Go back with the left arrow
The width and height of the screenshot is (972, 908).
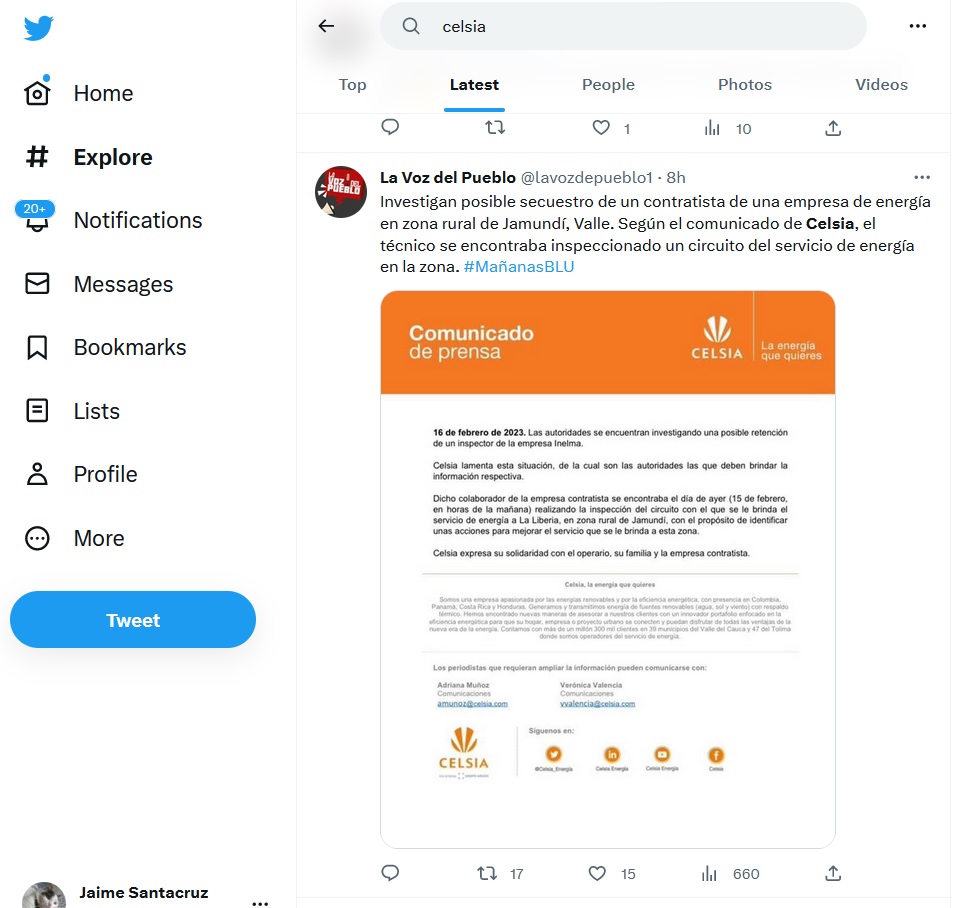[326, 26]
